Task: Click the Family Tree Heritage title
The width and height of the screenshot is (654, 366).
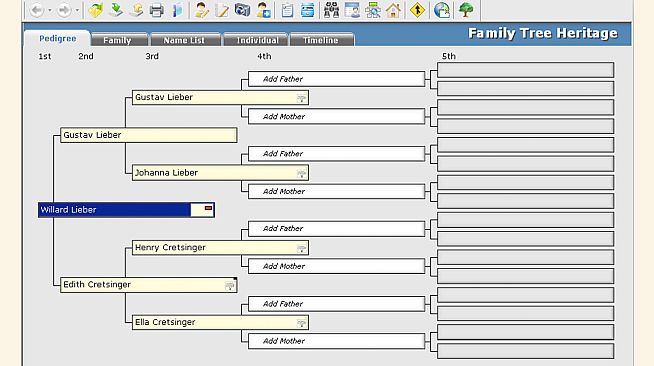Action: pyautogui.click(x=543, y=33)
